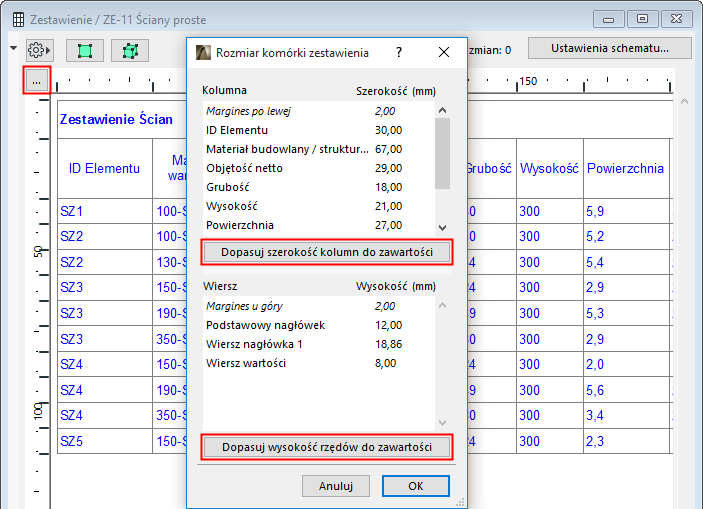Click Kolumna list scrollbar thumb
The image size is (703, 509).
pos(443,153)
